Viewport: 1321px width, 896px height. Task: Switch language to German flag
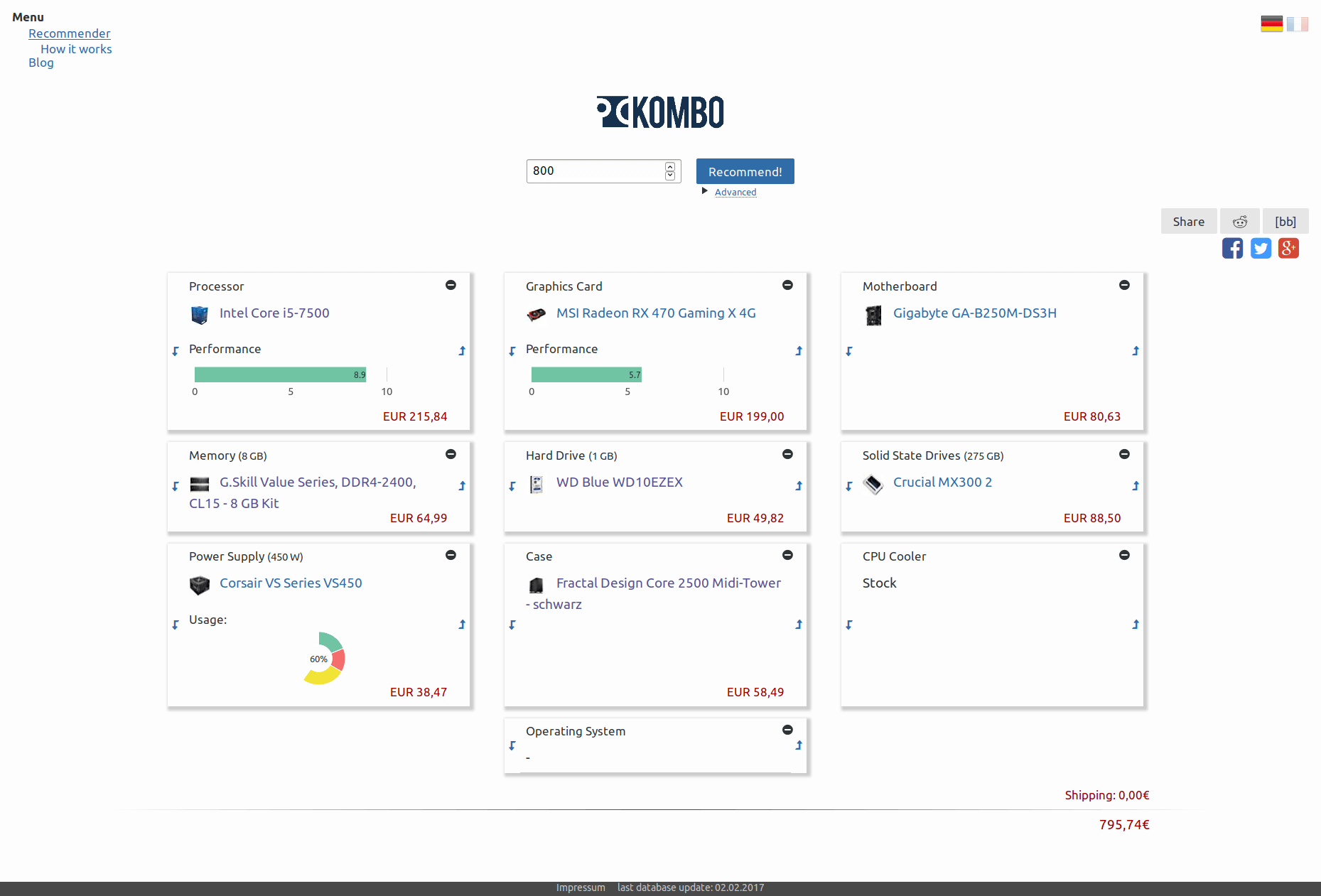click(1272, 23)
